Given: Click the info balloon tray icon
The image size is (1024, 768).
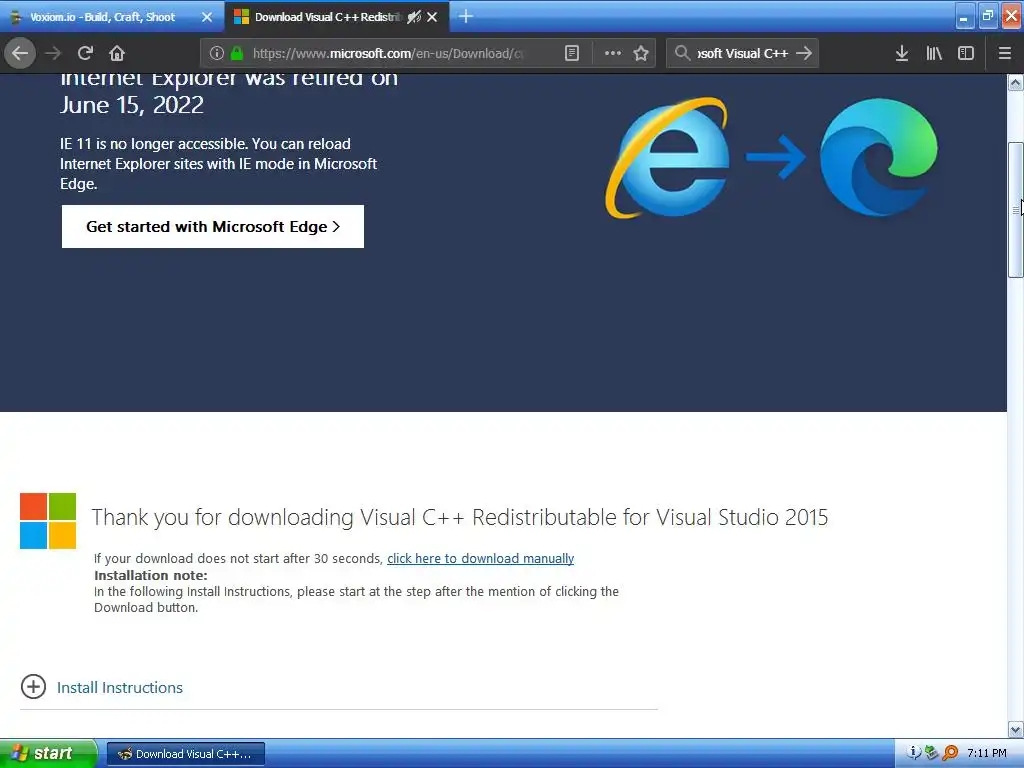Looking at the screenshot, I should [914, 752].
